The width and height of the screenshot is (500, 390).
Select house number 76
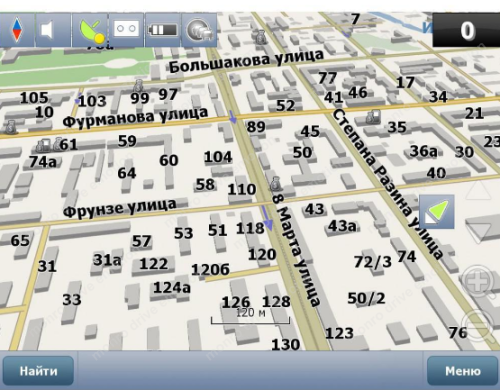(458, 332)
